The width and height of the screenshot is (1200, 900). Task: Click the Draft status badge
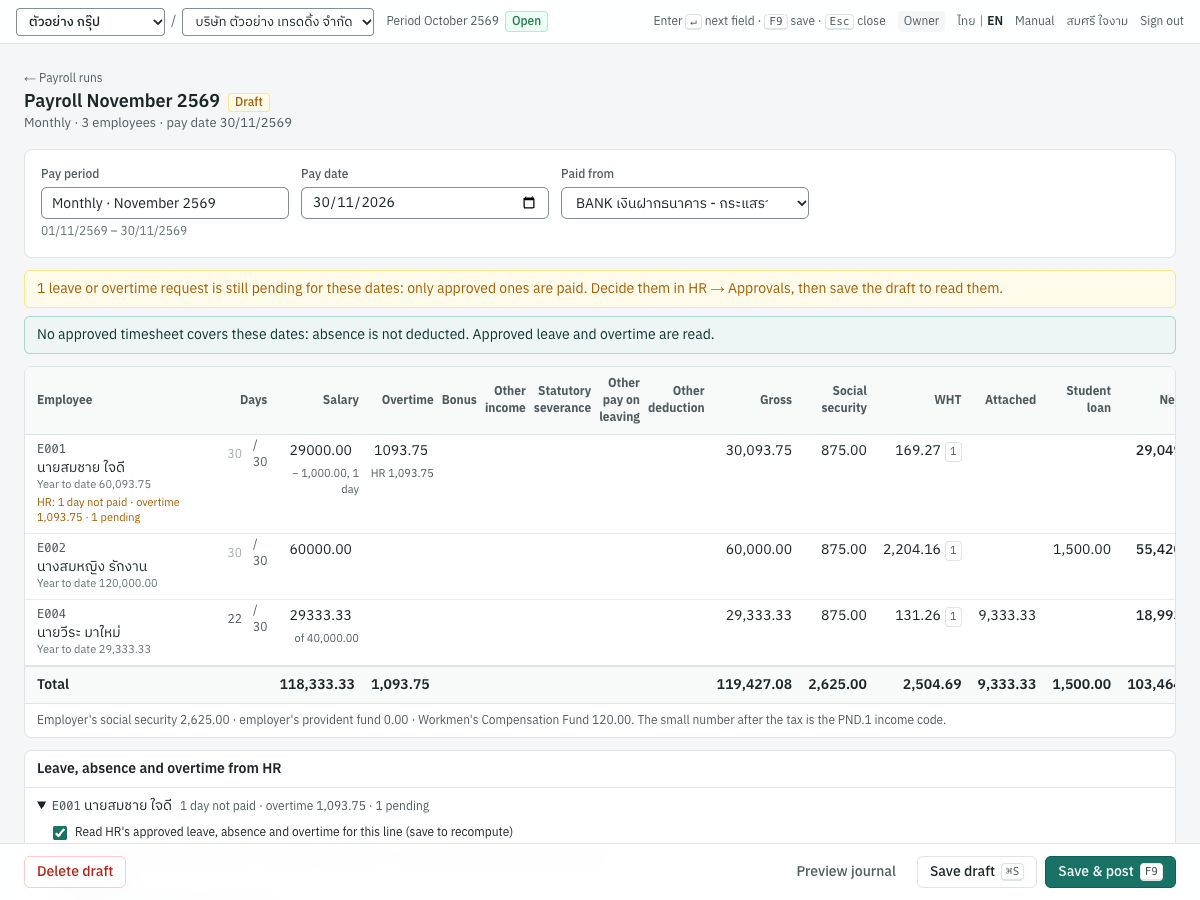(249, 102)
